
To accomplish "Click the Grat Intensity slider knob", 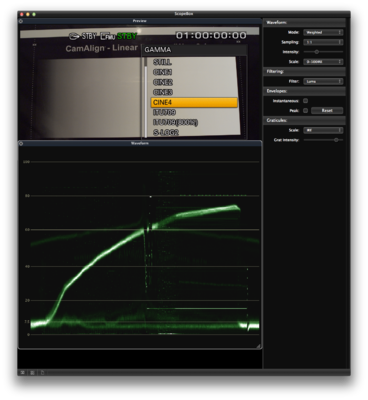I will 336,140.
